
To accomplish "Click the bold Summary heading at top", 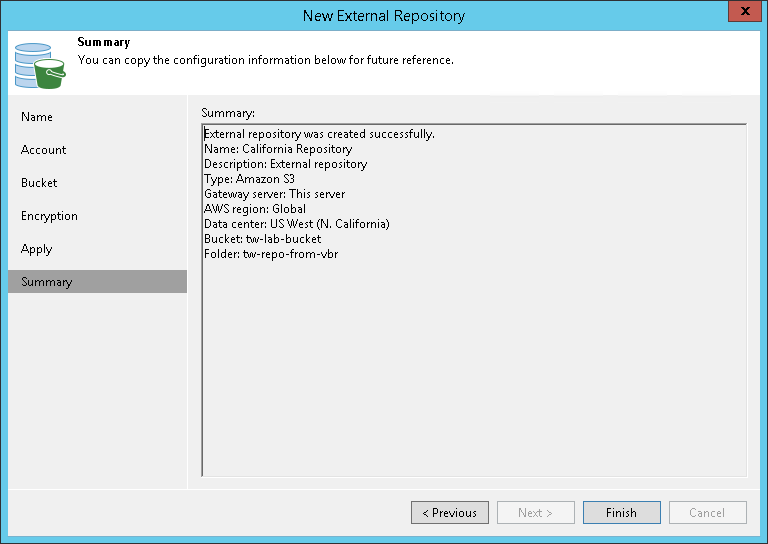I will coord(104,42).
